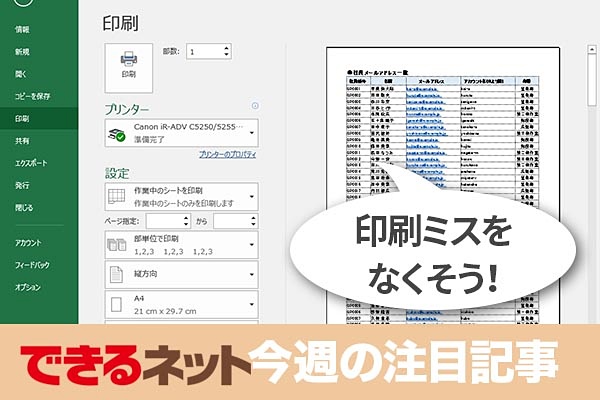Open the 共有 sidebar entry
The image size is (600, 400).
[x=22, y=141]
